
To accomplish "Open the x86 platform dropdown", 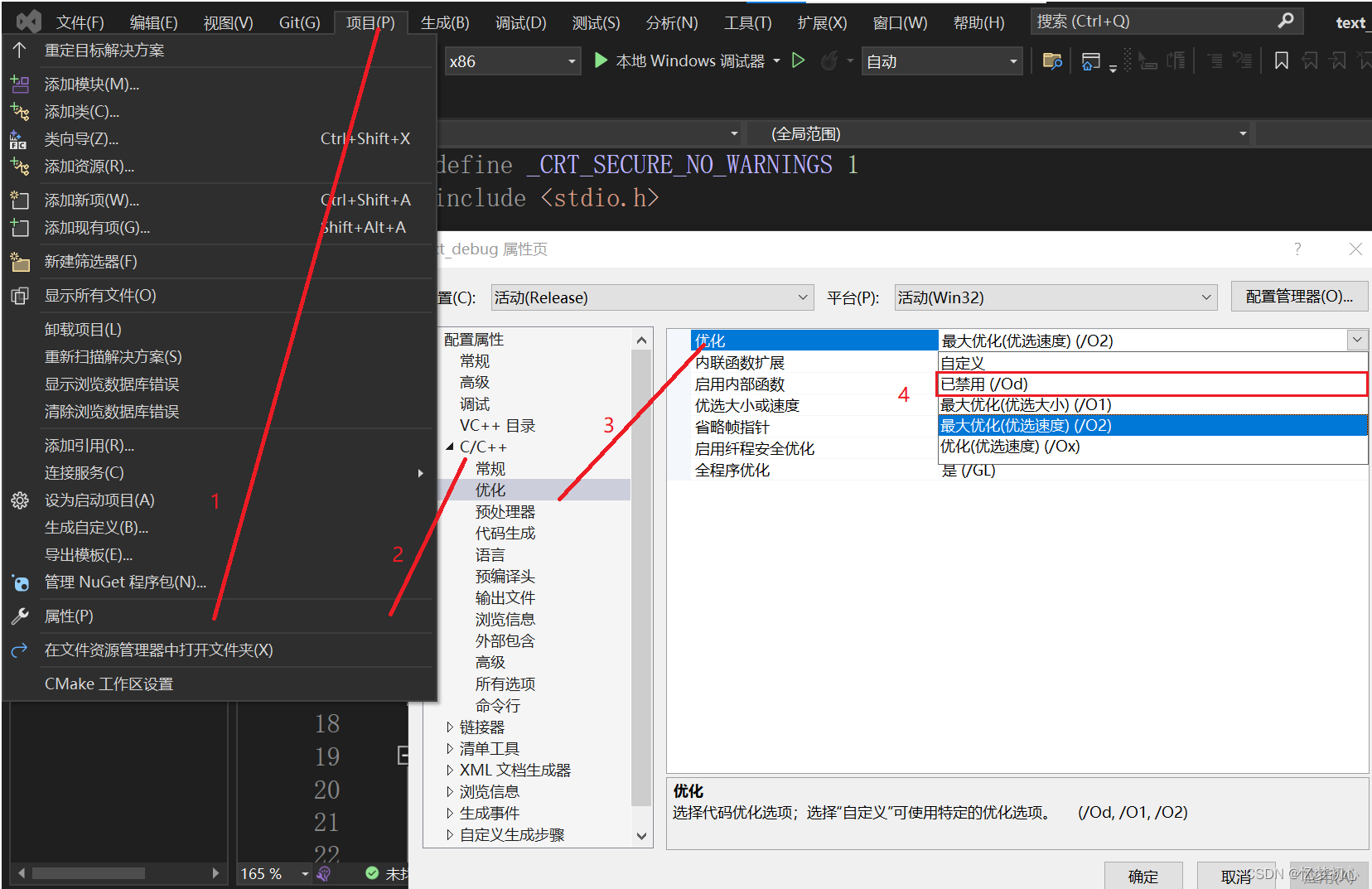I will point(513,61).
